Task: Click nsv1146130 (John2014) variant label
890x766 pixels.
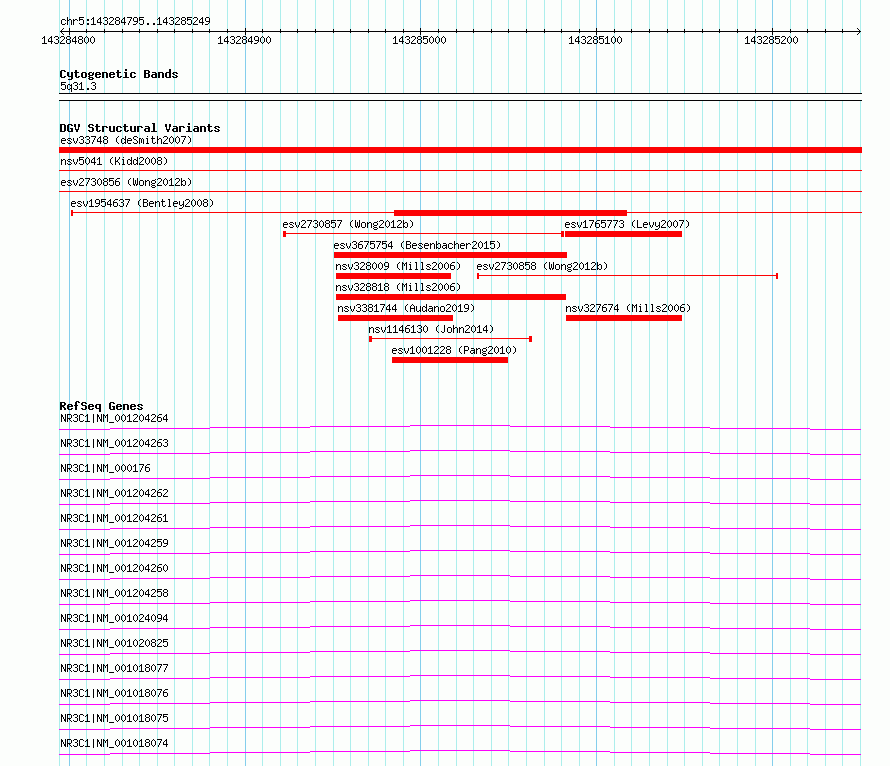Action: (431, 329)
